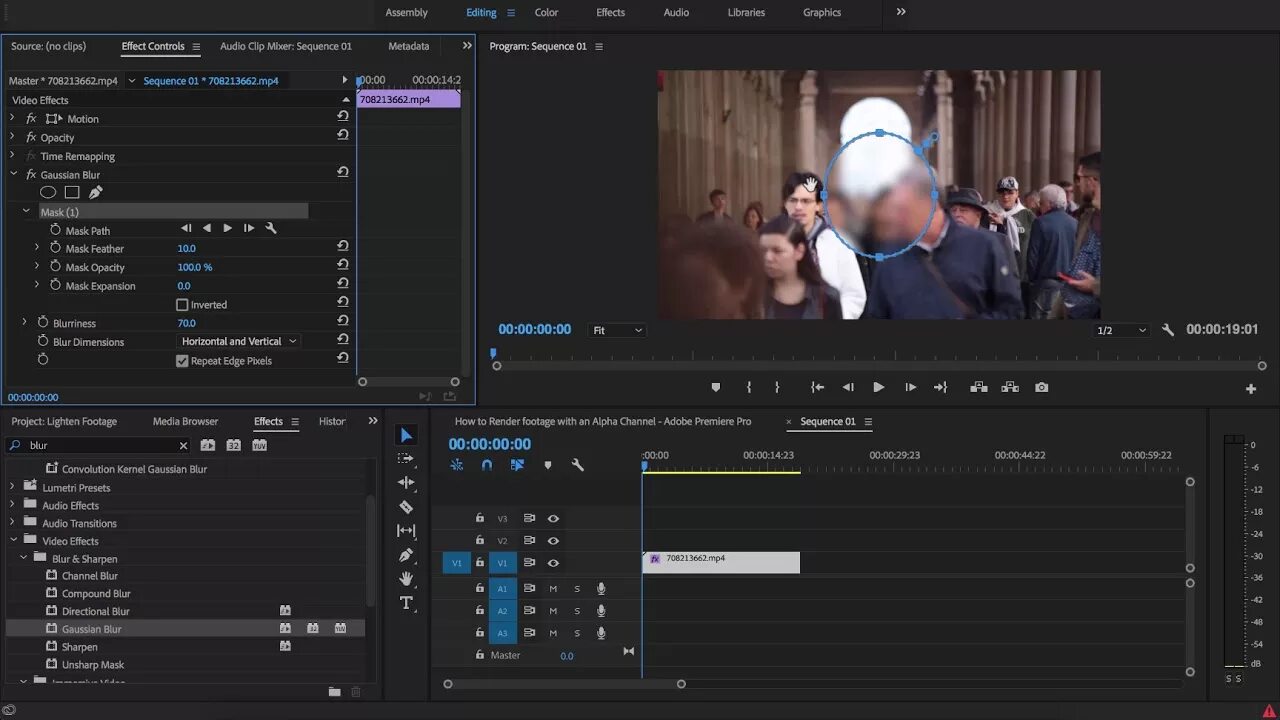The image size is (1280, 720).
Task: Click the Export Frame camera icon
Action: 1042,388
